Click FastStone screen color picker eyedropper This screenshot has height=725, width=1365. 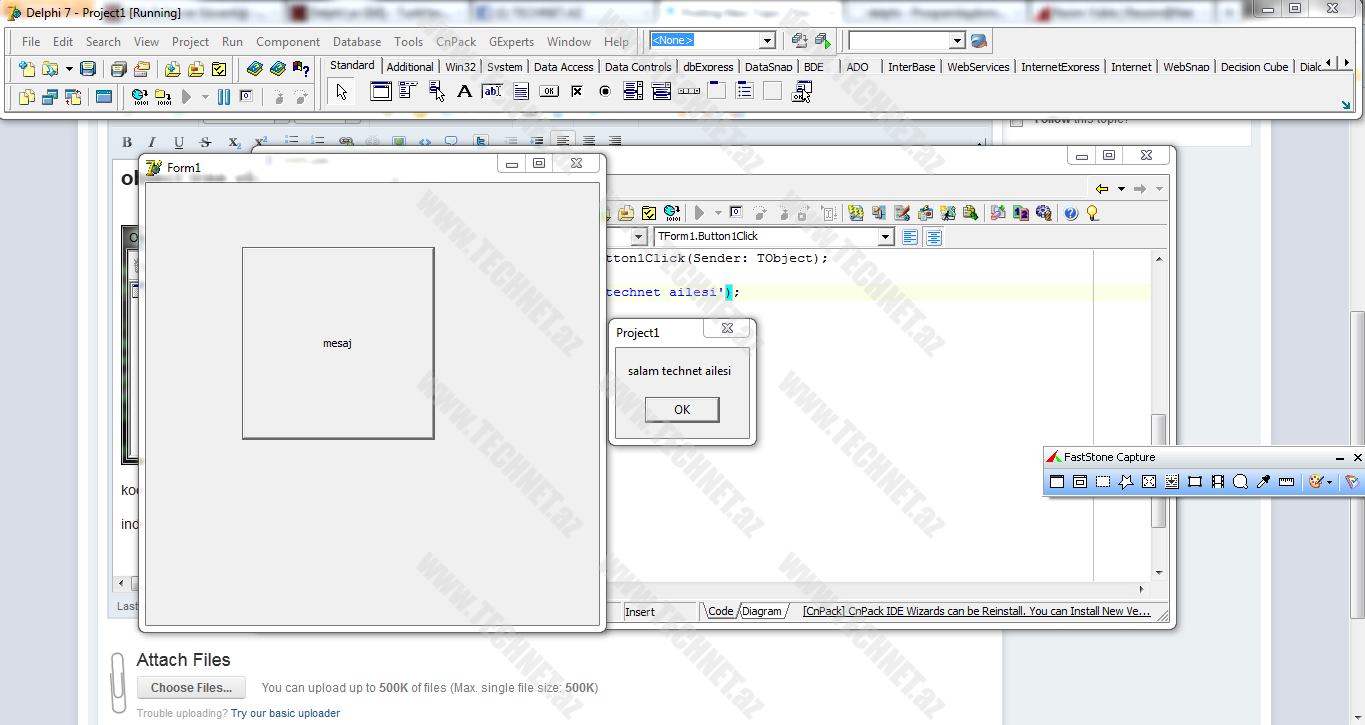click(1263, 482)
